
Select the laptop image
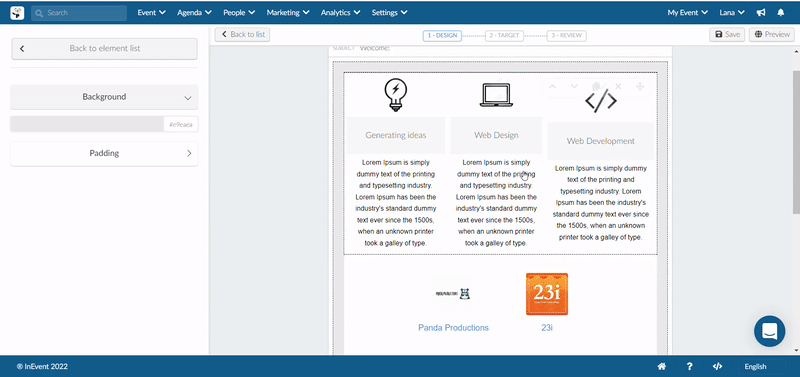pyautogui.click(x=496, y=95)
